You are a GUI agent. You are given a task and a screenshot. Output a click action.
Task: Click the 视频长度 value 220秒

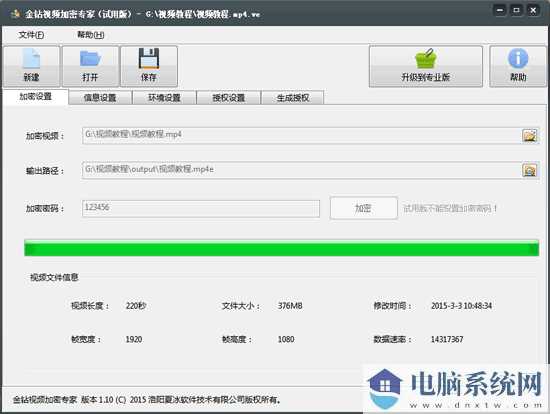click(136, 306)
